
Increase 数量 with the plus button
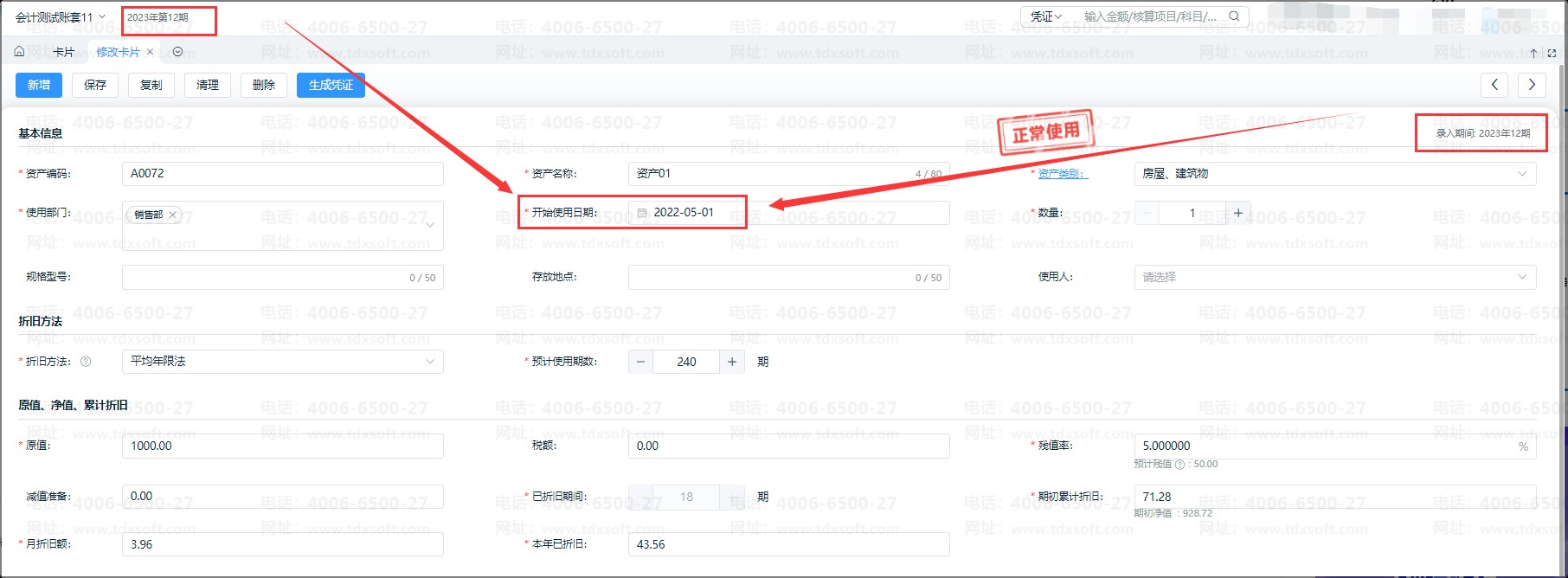point(1238,213)
